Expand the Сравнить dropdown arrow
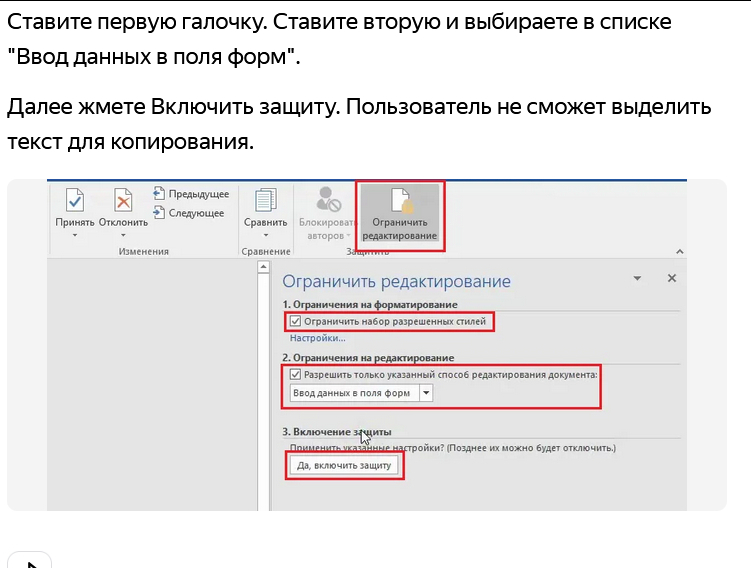Viewport: 751px width, 568px height. [265, 235]
